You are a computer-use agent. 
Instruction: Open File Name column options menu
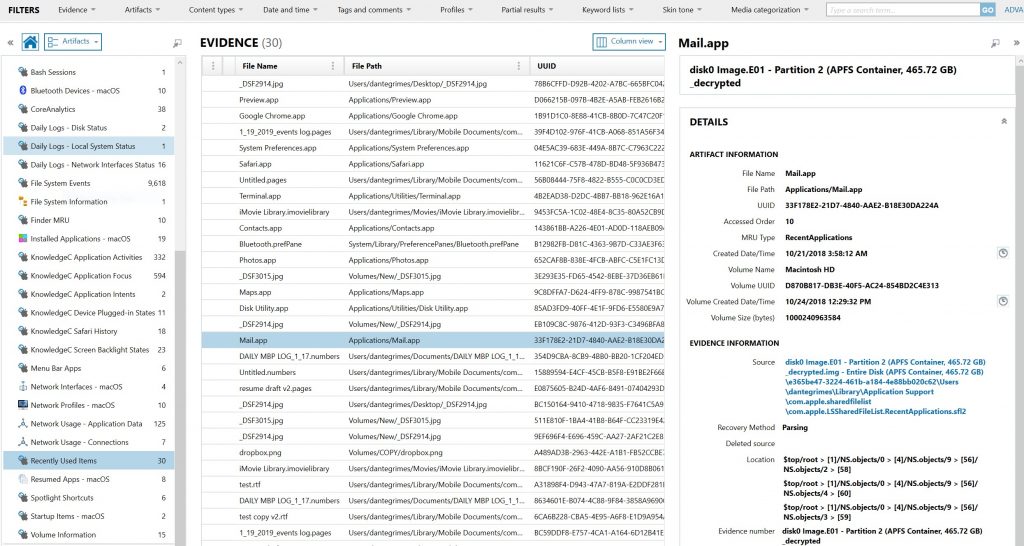(x=332, y=66)
